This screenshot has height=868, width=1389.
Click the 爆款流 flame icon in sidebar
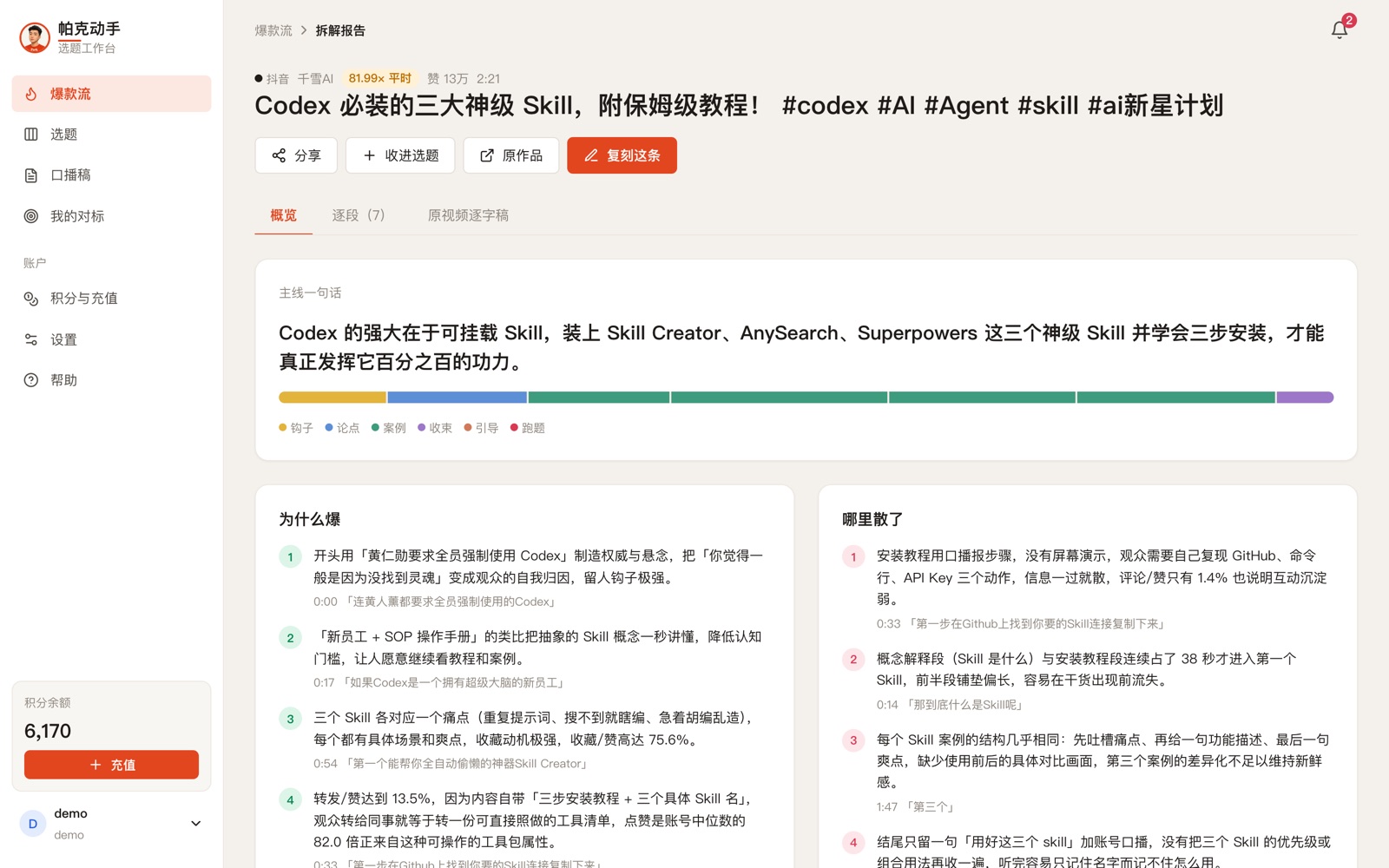[31, 94]
